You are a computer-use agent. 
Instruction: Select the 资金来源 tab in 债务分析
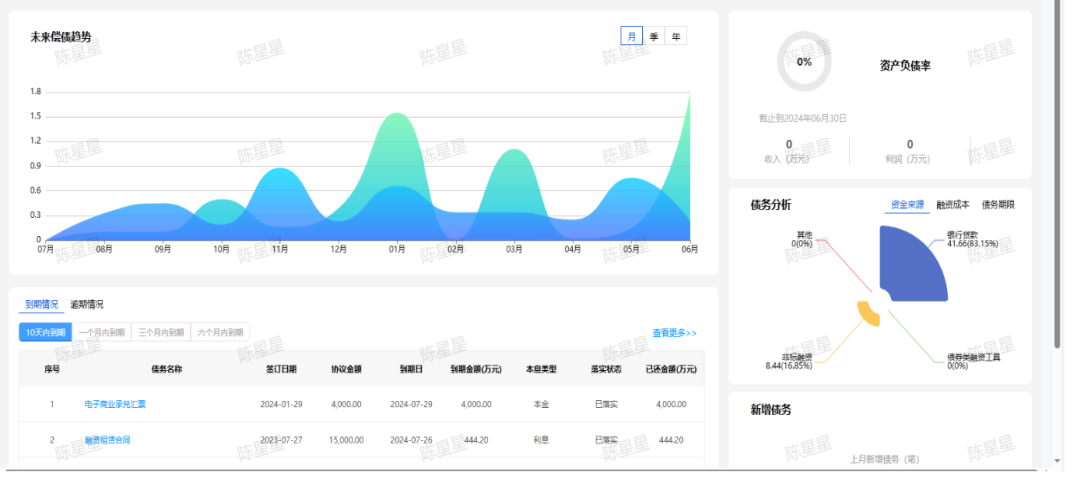click(x=908, y=205)
